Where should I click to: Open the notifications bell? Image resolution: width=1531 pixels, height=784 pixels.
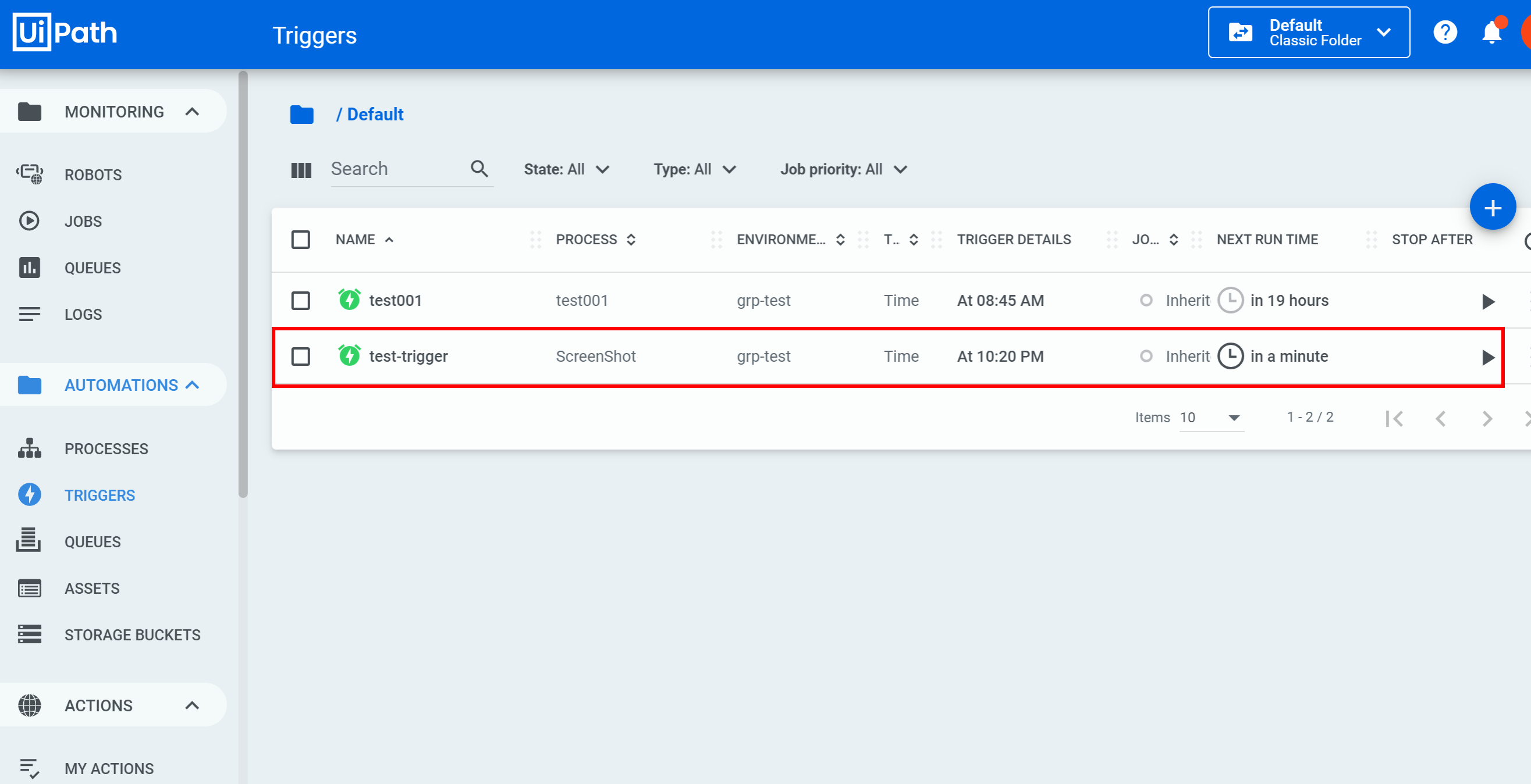coord(1491,32)
